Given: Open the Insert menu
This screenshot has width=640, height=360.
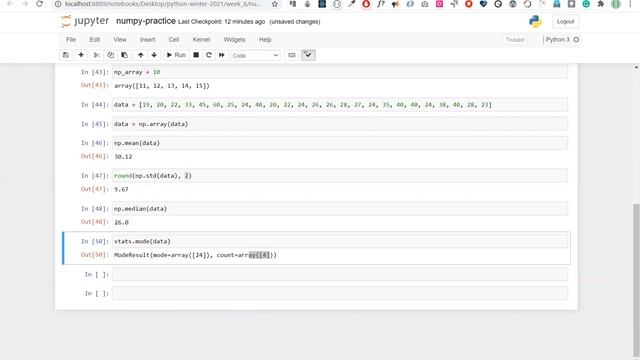Looking at the screenshot, I should (x=148, y=40).
